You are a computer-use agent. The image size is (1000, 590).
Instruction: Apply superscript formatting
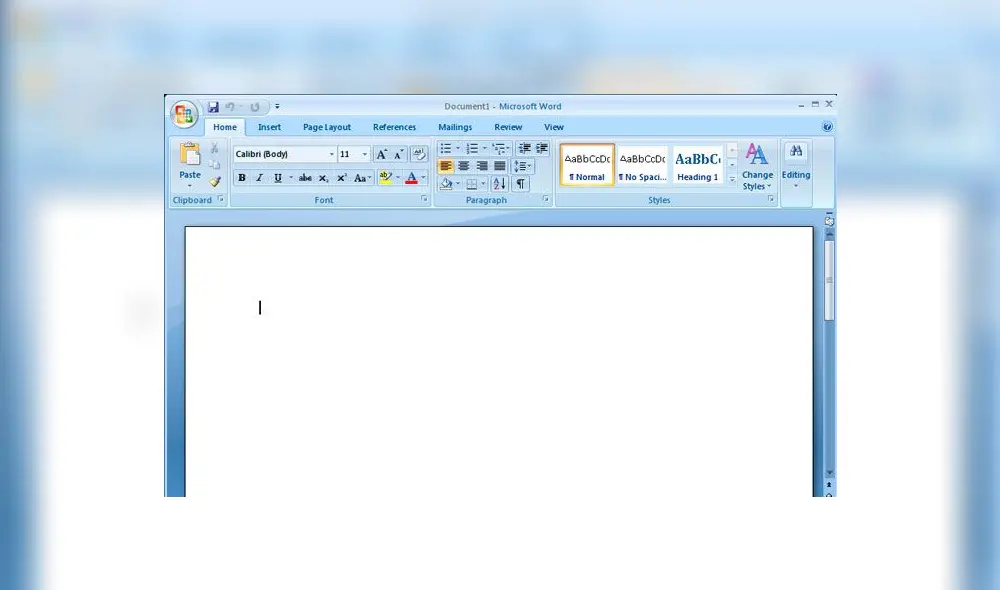coord(341,177)
